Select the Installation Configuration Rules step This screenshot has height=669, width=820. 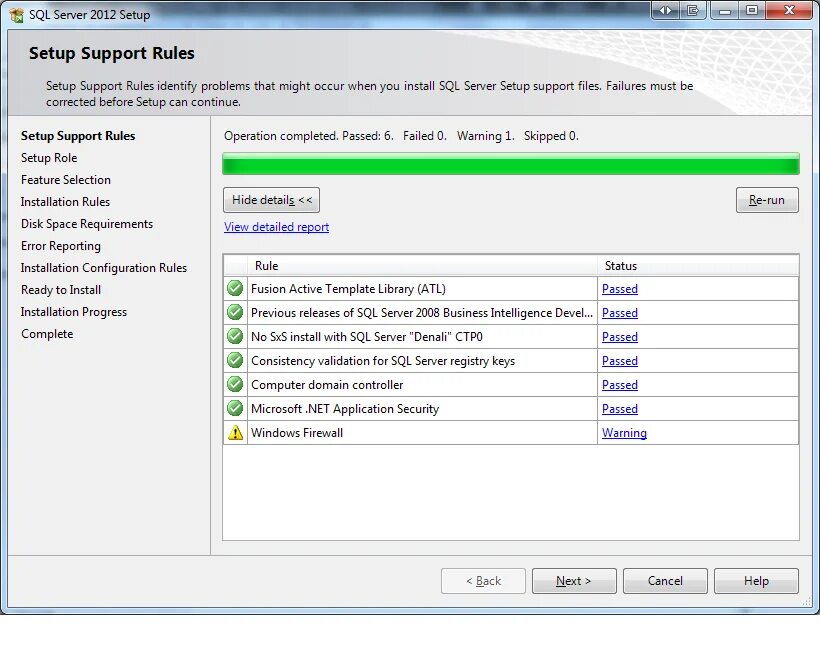point(104,268)
